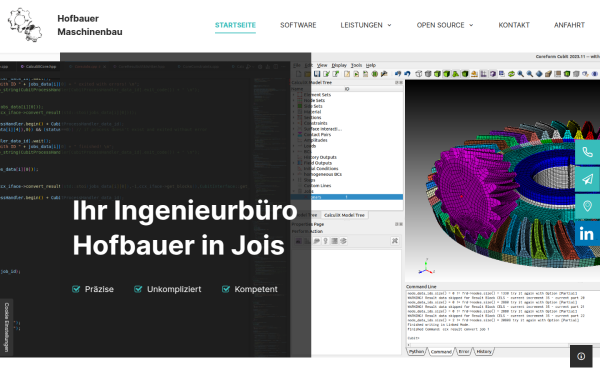Switch to the CalculiX Model Tree tab

pyautogui.click(x=344, y=215)
